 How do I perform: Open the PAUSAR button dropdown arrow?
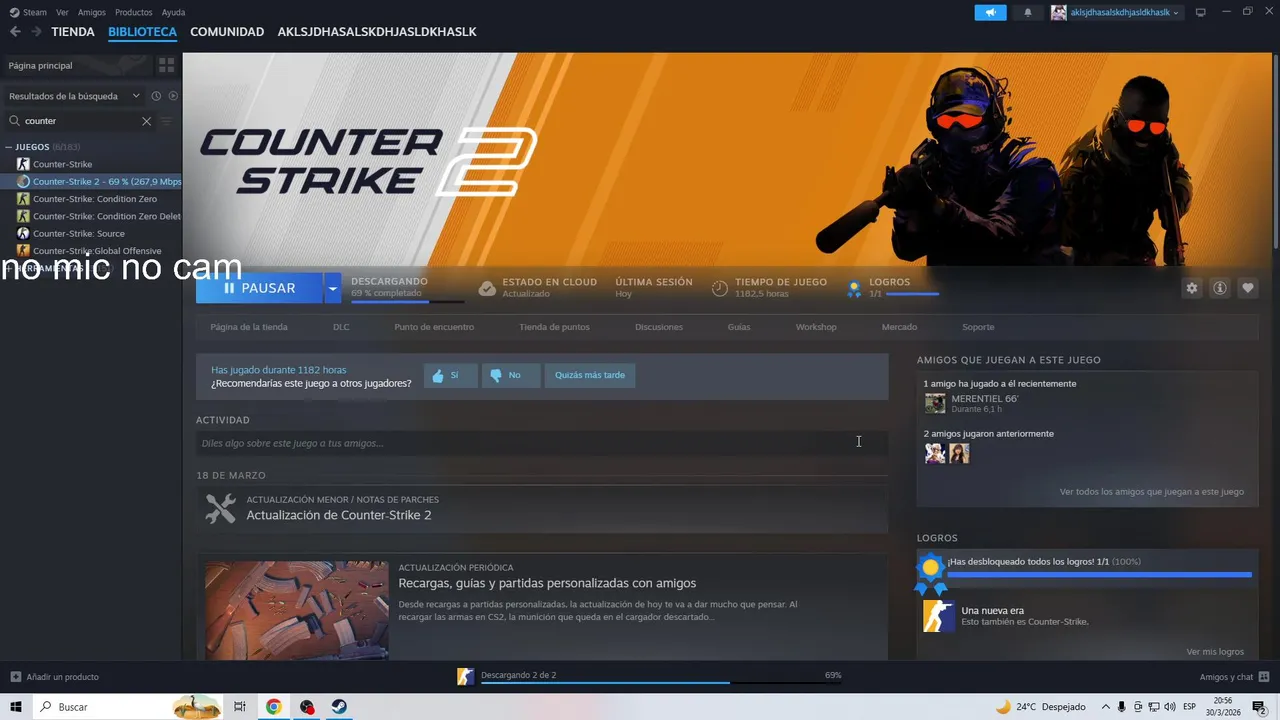coord(332,288)
